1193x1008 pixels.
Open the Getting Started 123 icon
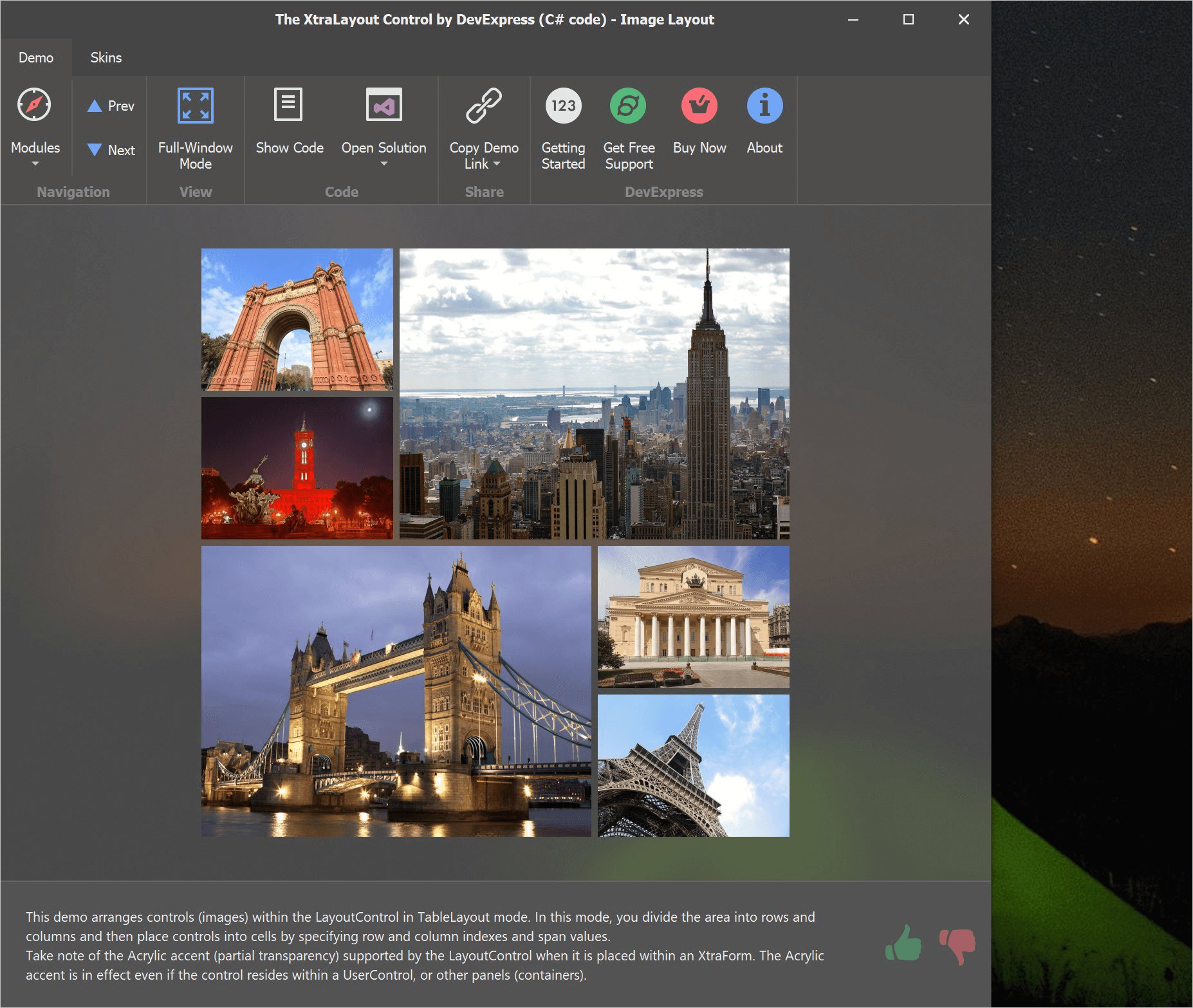(563, 106)
